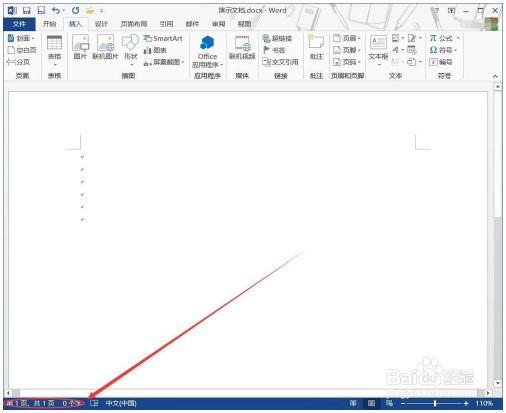The height and width of the screenshot is (413, 506).
Task: Open the Text Box dropdown
Action: pyautogui.click(x=378, y=51)
